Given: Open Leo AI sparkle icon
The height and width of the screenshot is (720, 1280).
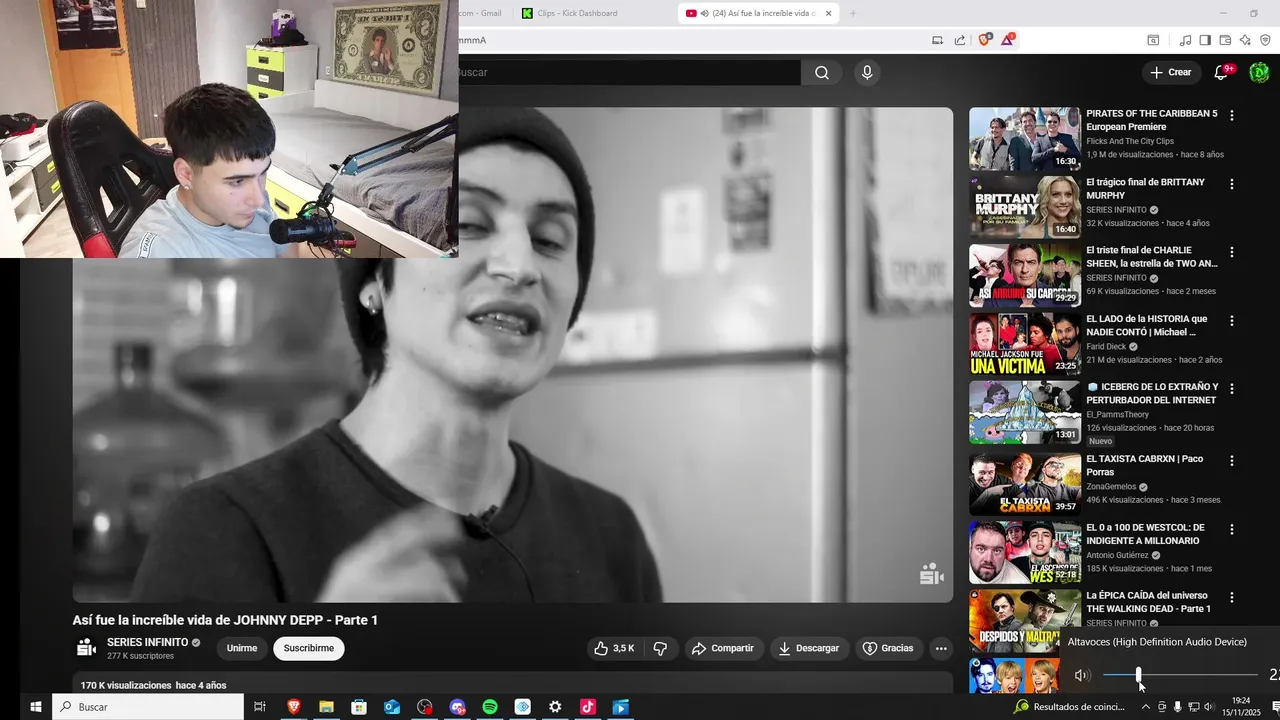Looking at the screenshot, I should tap(1245, 40).
